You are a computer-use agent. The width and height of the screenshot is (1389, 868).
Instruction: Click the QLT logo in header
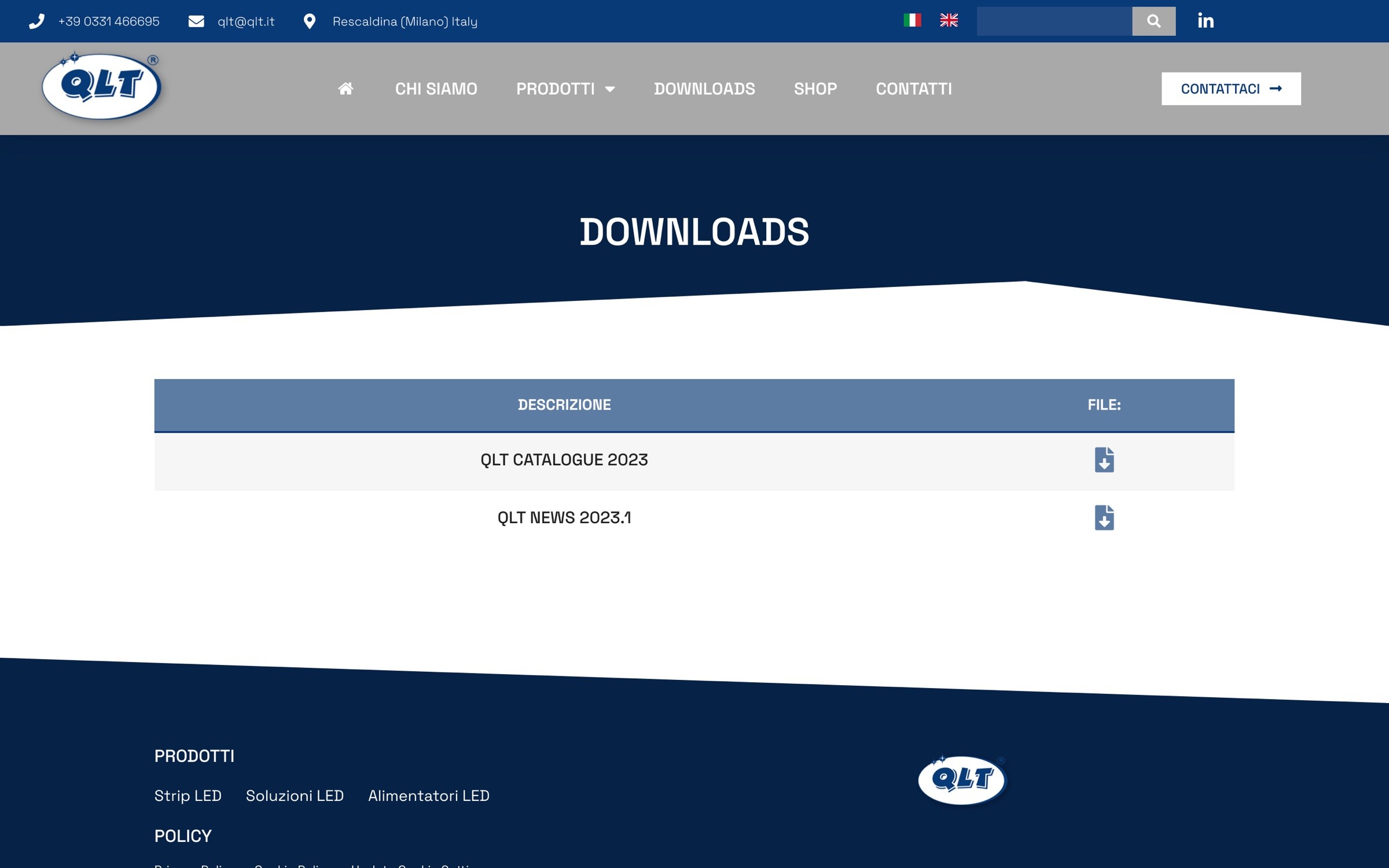102,86
